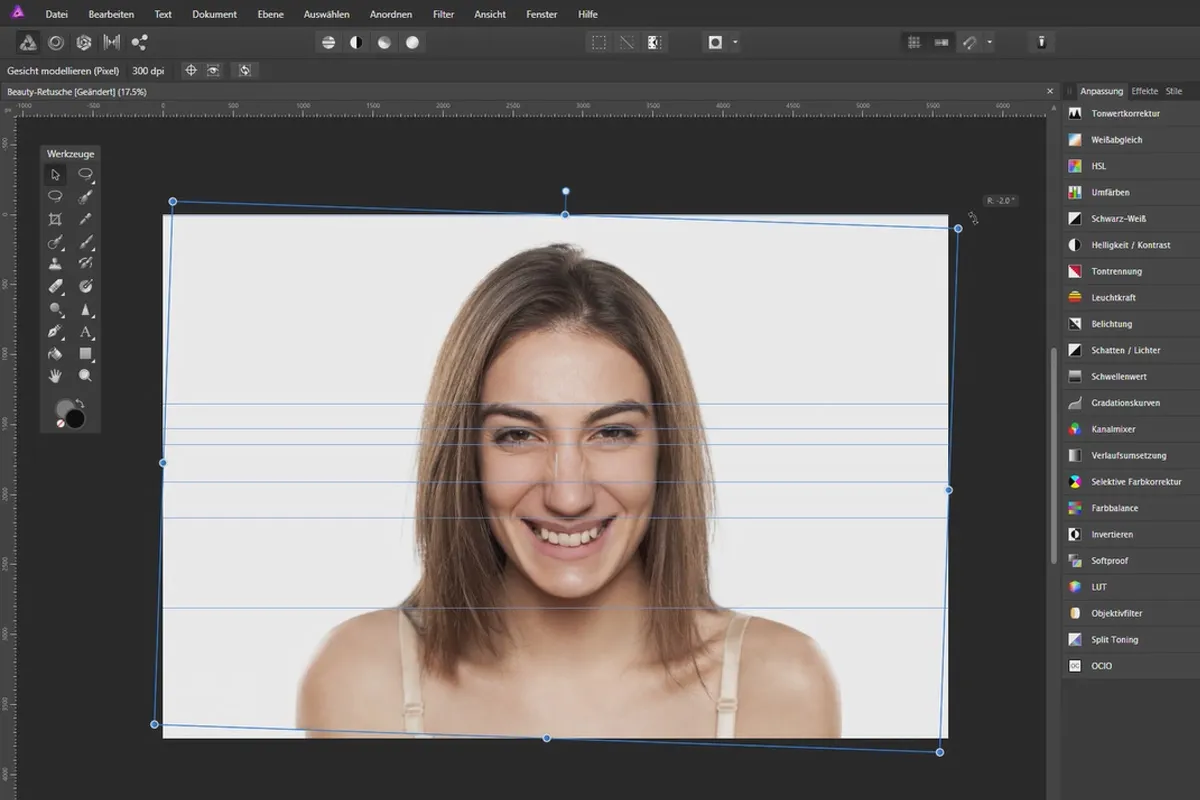This screenshot has width=1200, height=800.
Task: Switch to the Photo Persona icon
Action: pos(29,43)
